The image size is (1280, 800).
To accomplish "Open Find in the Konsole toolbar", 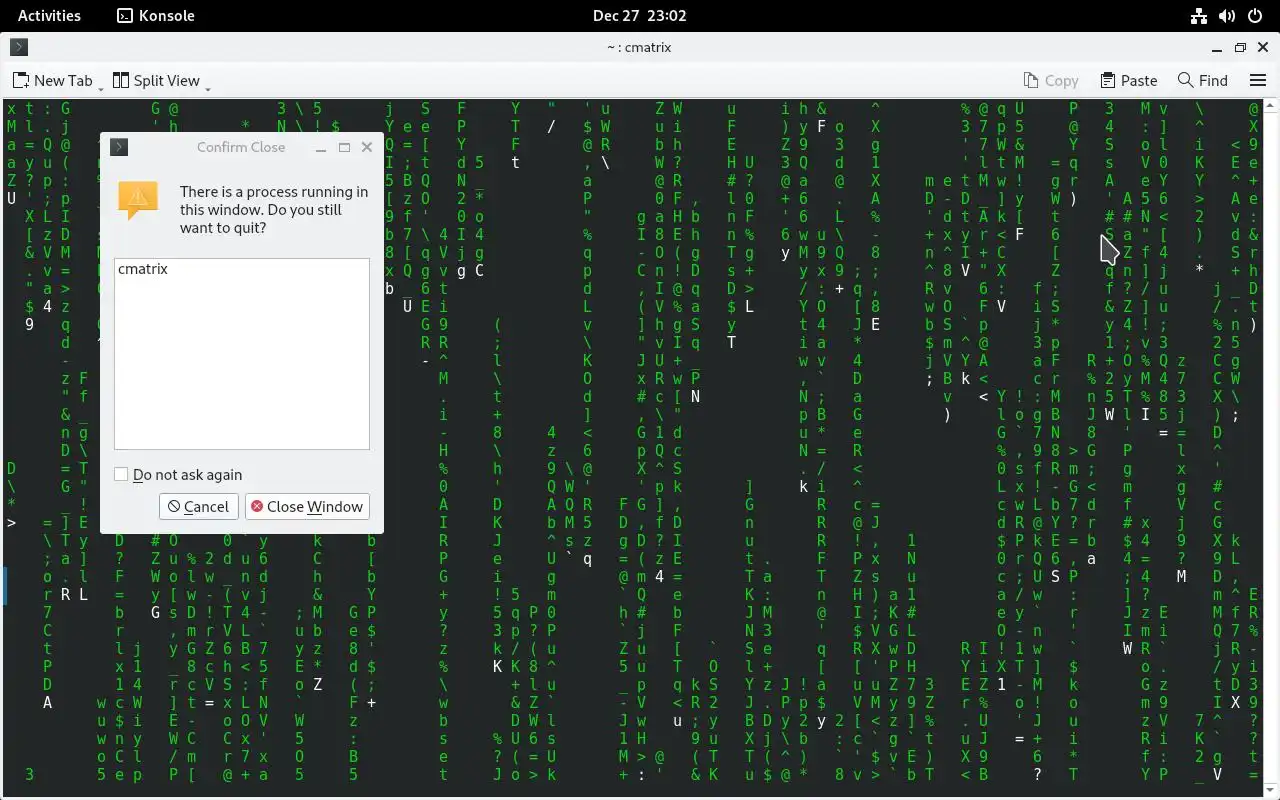I will (x=1203, y=80).
